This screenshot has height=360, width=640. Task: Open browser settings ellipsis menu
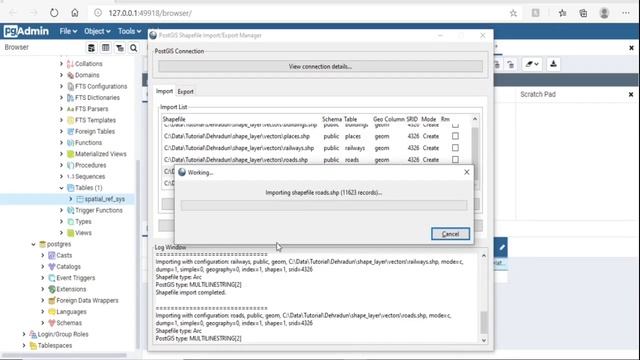626,13
